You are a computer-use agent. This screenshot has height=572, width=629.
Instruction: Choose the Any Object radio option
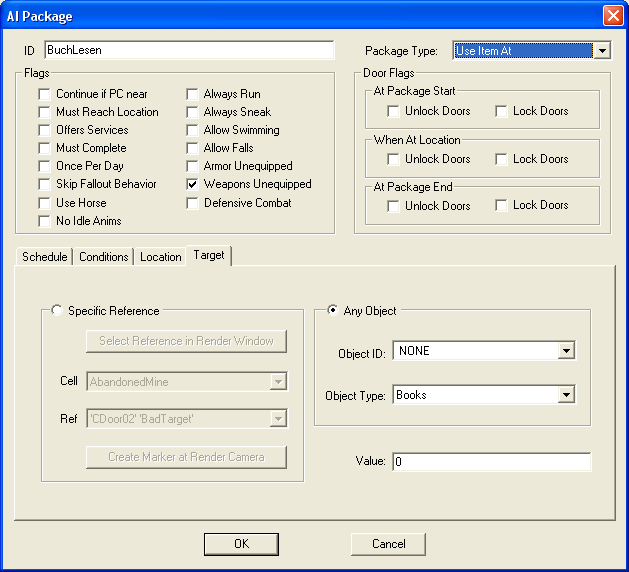(x=332, y=311)
